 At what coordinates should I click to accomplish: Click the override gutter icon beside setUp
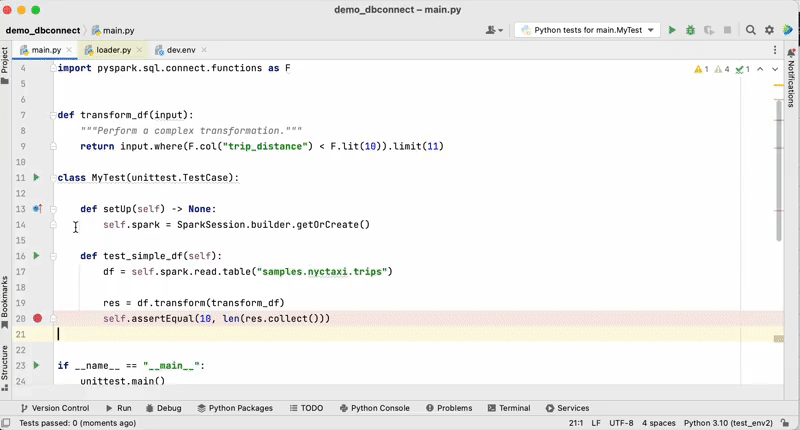(x=37, y=209)
